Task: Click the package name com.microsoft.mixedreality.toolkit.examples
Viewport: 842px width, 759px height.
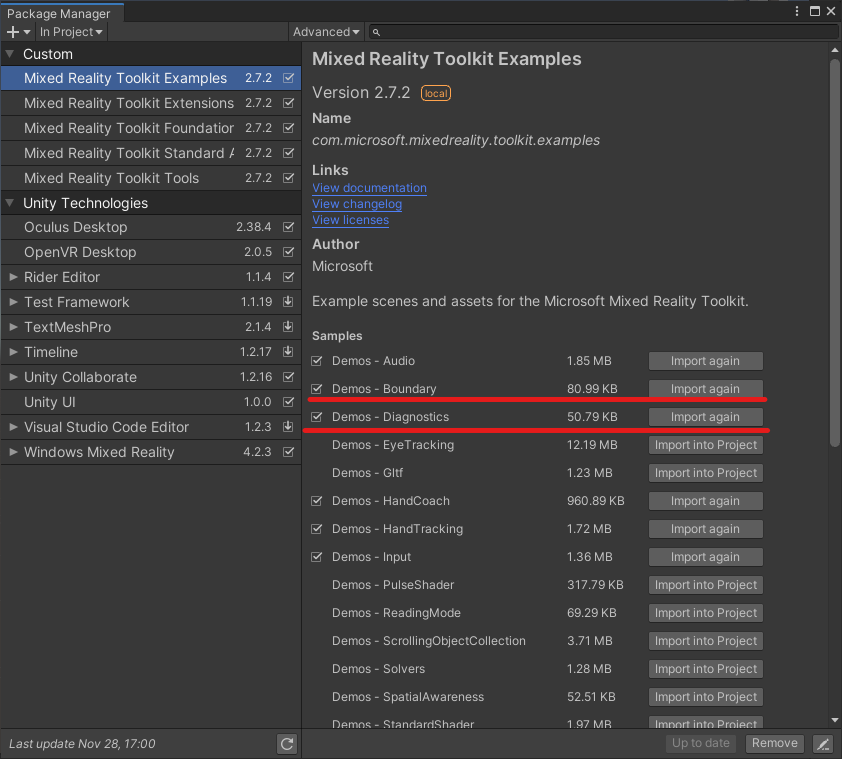Action: click(x=456, y=140)
